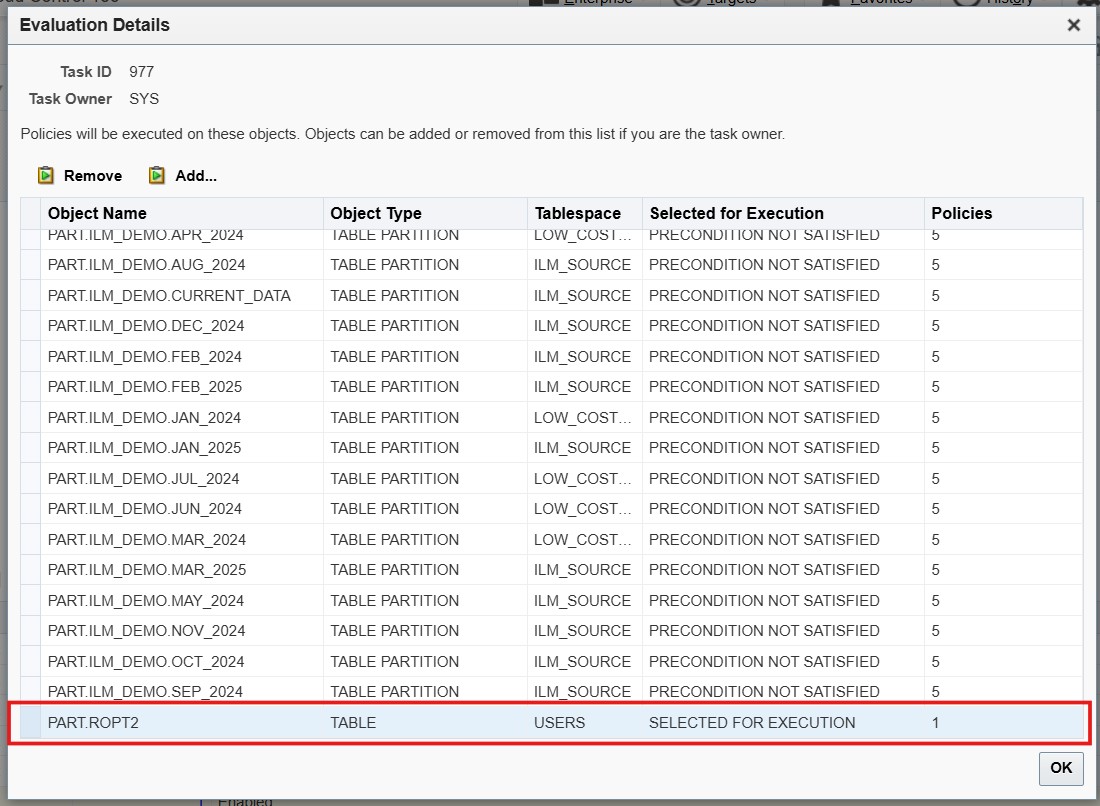Open the History menu
Viewport: 1100px width, 806px height.
(1005, 3)
